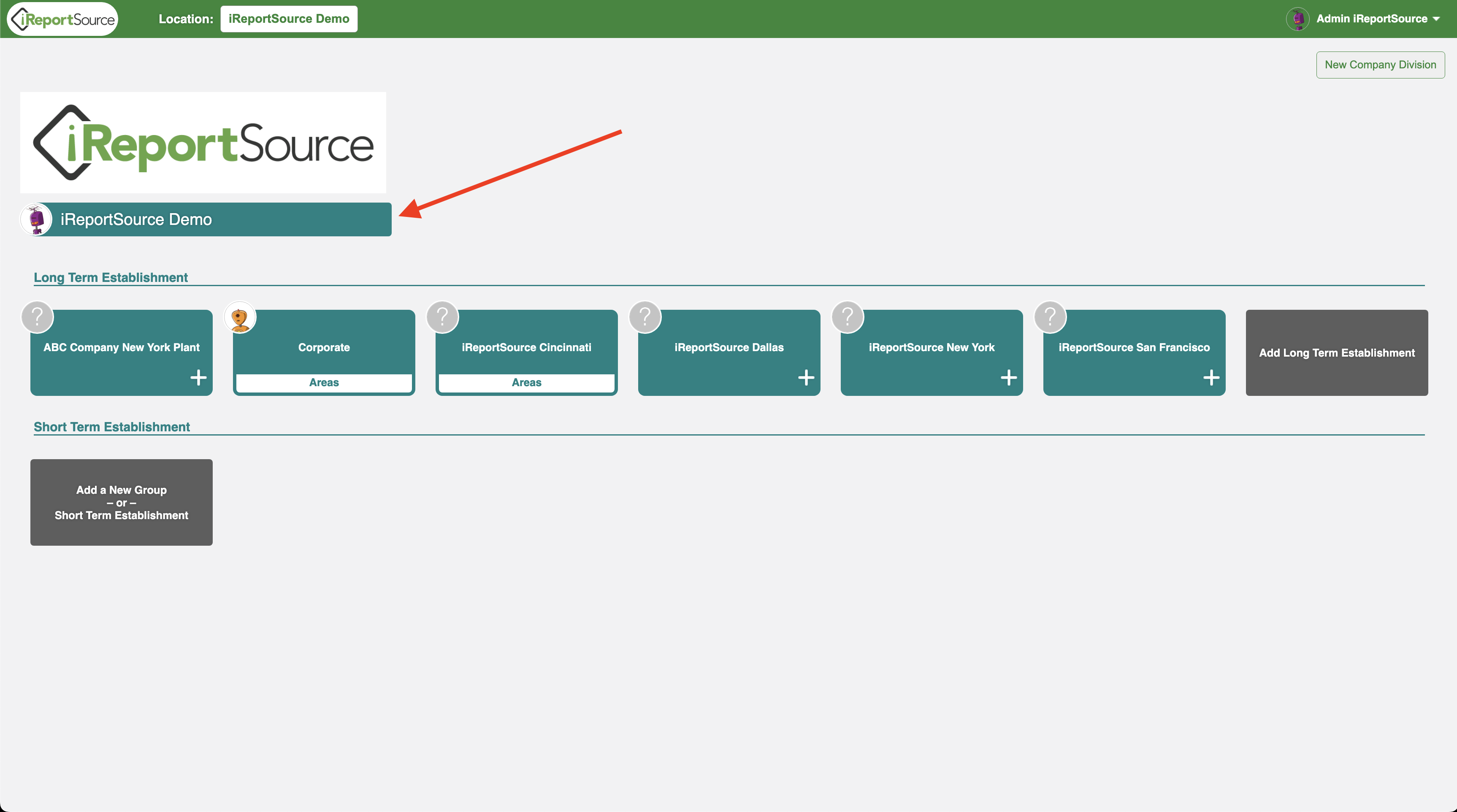Open the Location selector showing iReportSource Demo
The image size is (1457, 812).
coord(288,19)
